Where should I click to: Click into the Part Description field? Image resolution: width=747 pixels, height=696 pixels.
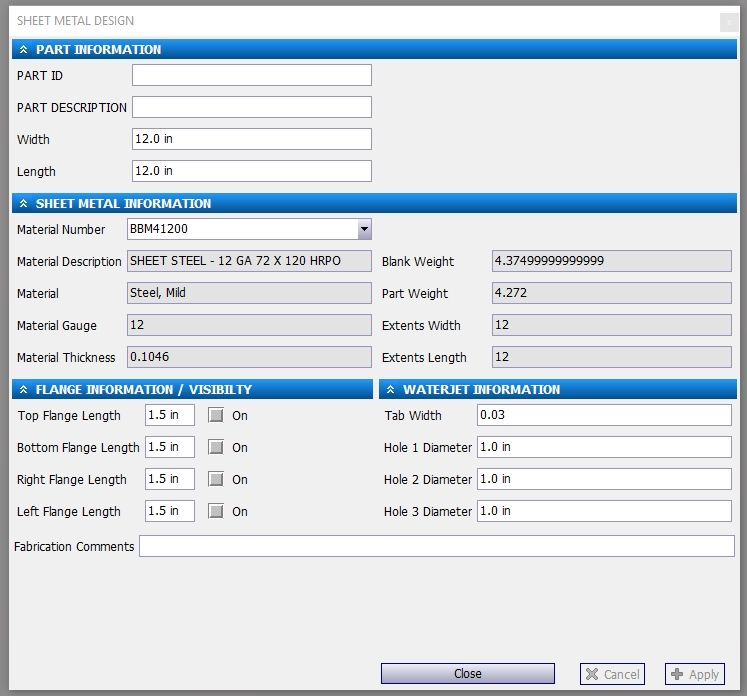(251, 108)
